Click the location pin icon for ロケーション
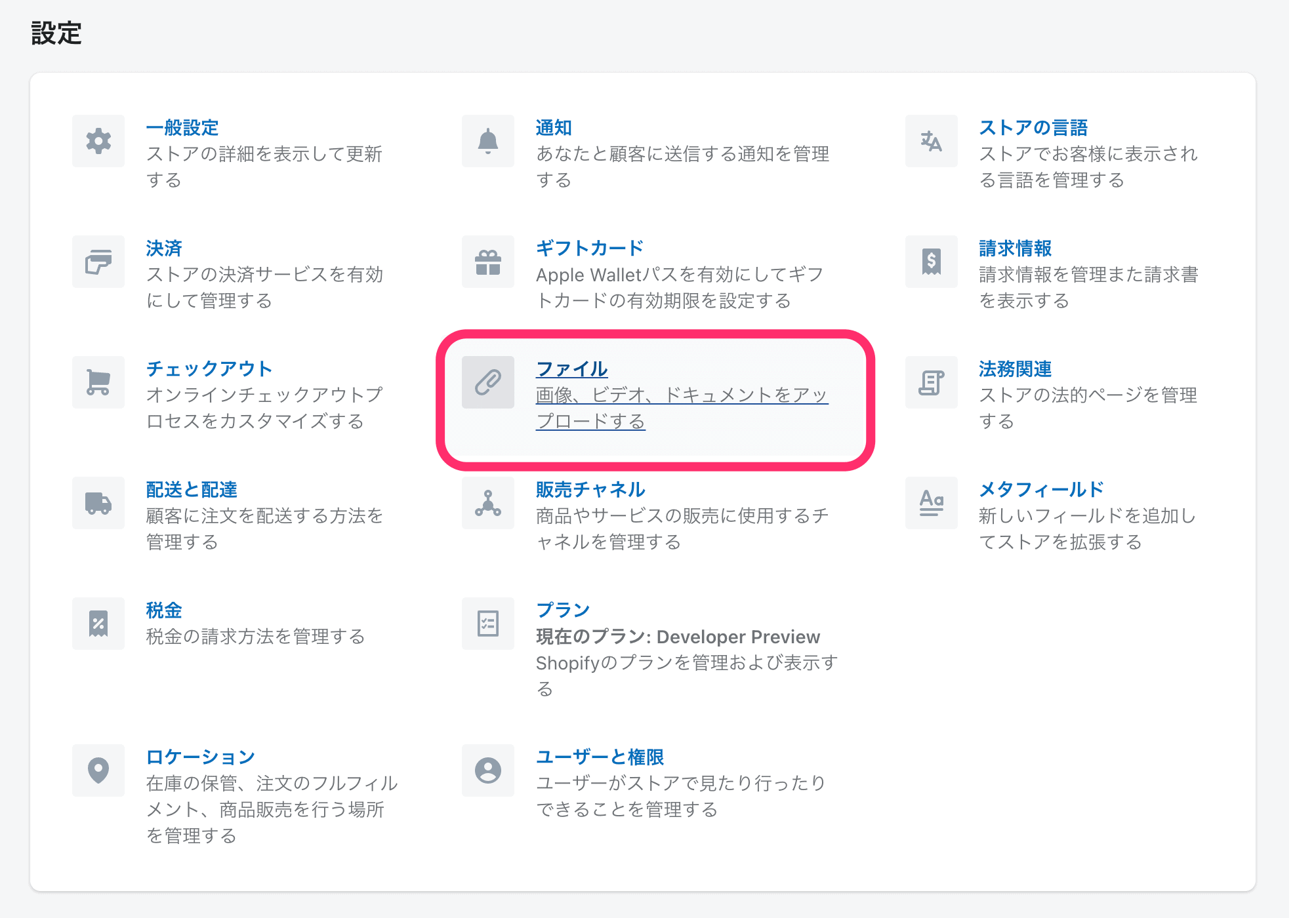Viewport: 1316px width, 918px height. 98,770
